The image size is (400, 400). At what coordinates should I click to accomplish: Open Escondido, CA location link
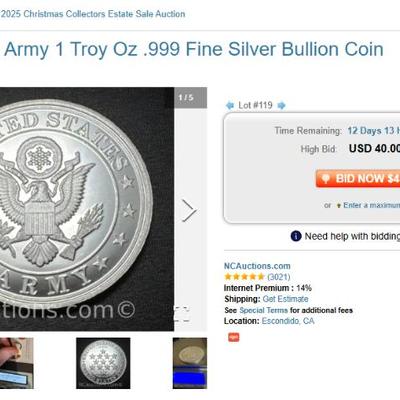[288, 321]
